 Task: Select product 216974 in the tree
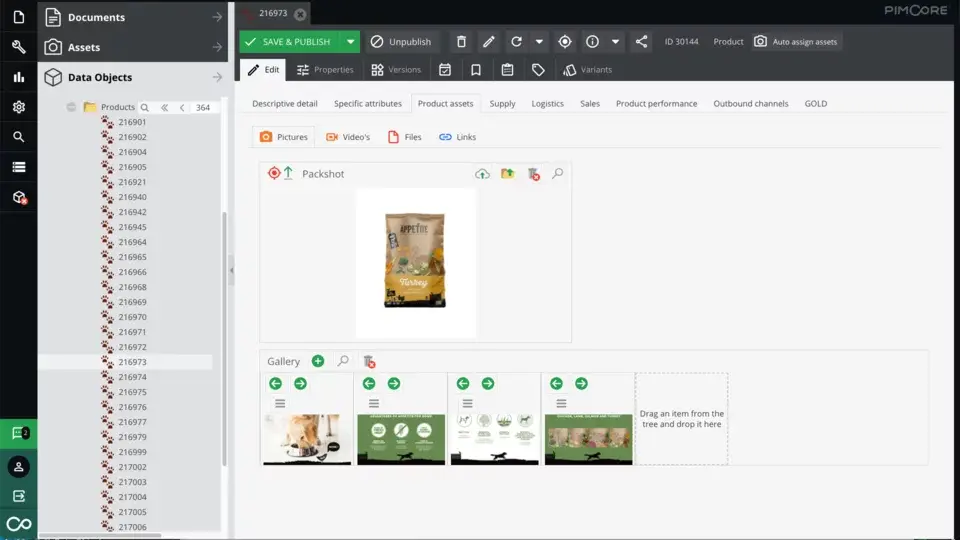point(132,377)
